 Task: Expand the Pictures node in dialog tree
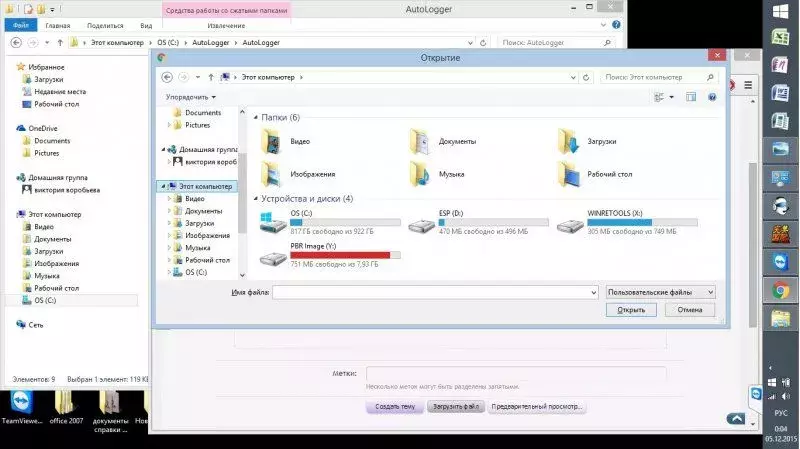tap(169, 124)
